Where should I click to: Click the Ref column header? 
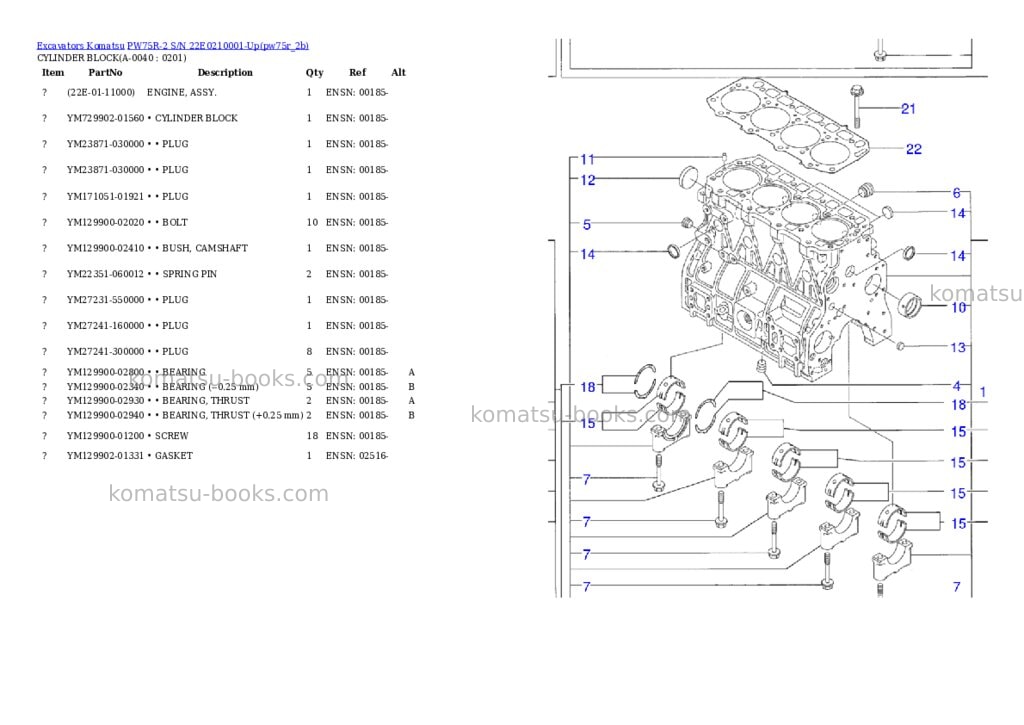(357, 72)
